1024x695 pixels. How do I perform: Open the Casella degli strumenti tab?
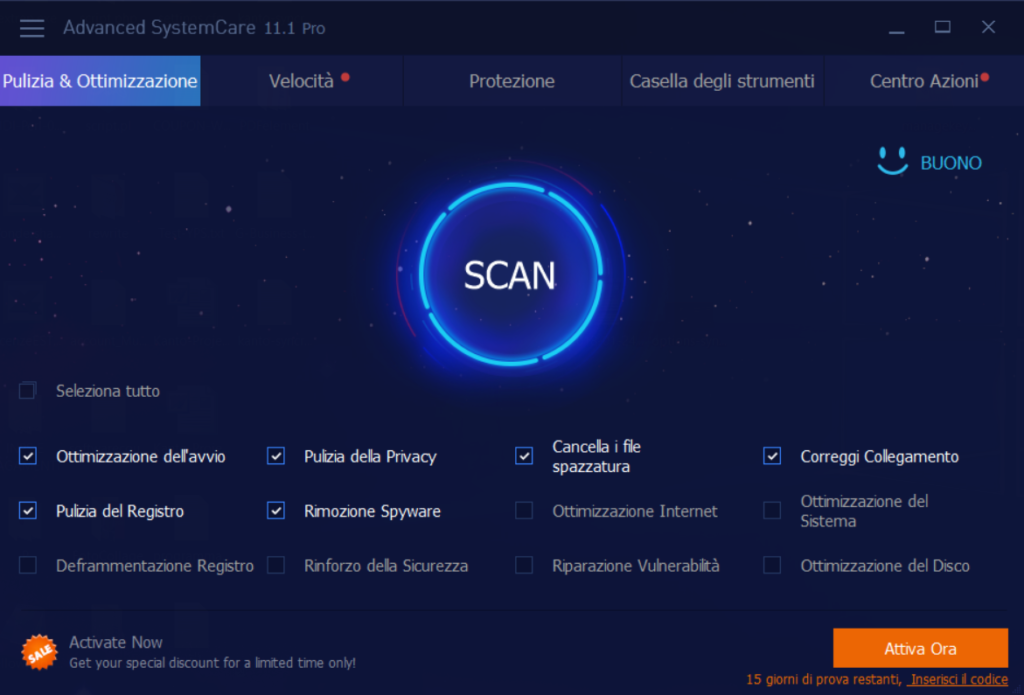(x=722, y=81)
